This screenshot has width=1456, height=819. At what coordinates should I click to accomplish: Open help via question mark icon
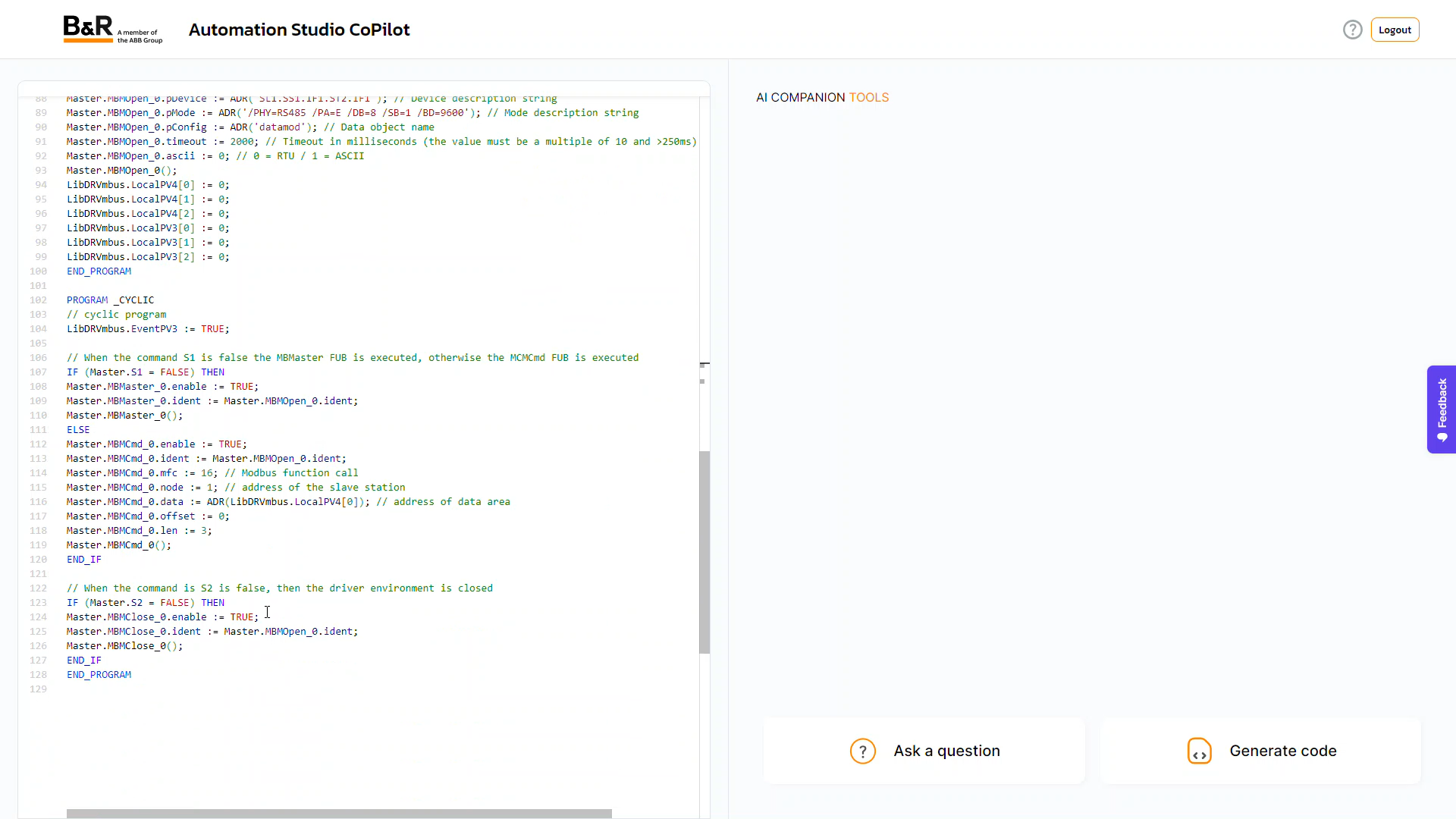pyautogui.click(x=1352, y=30)
